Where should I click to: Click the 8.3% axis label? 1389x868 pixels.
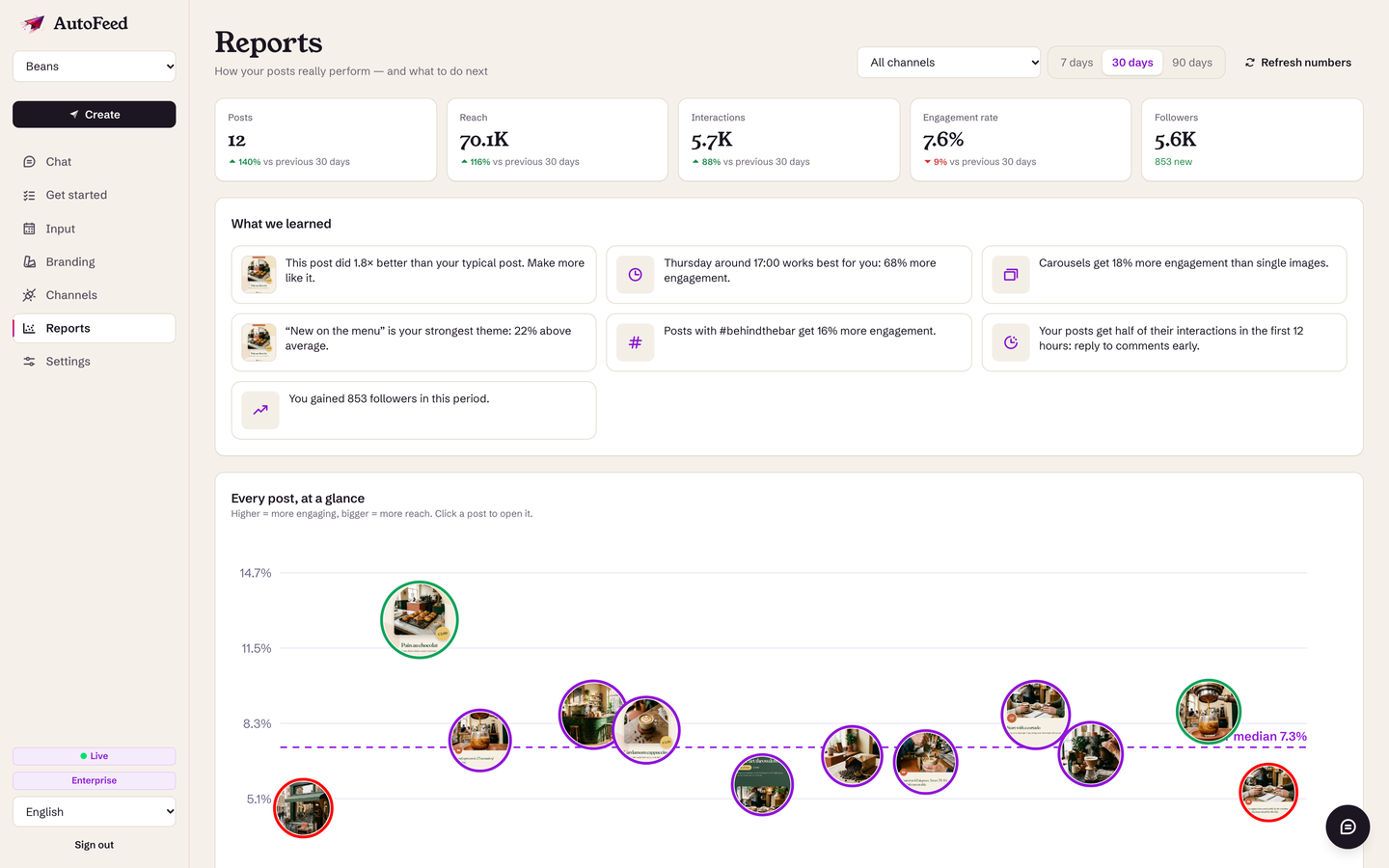click(257, 723)
